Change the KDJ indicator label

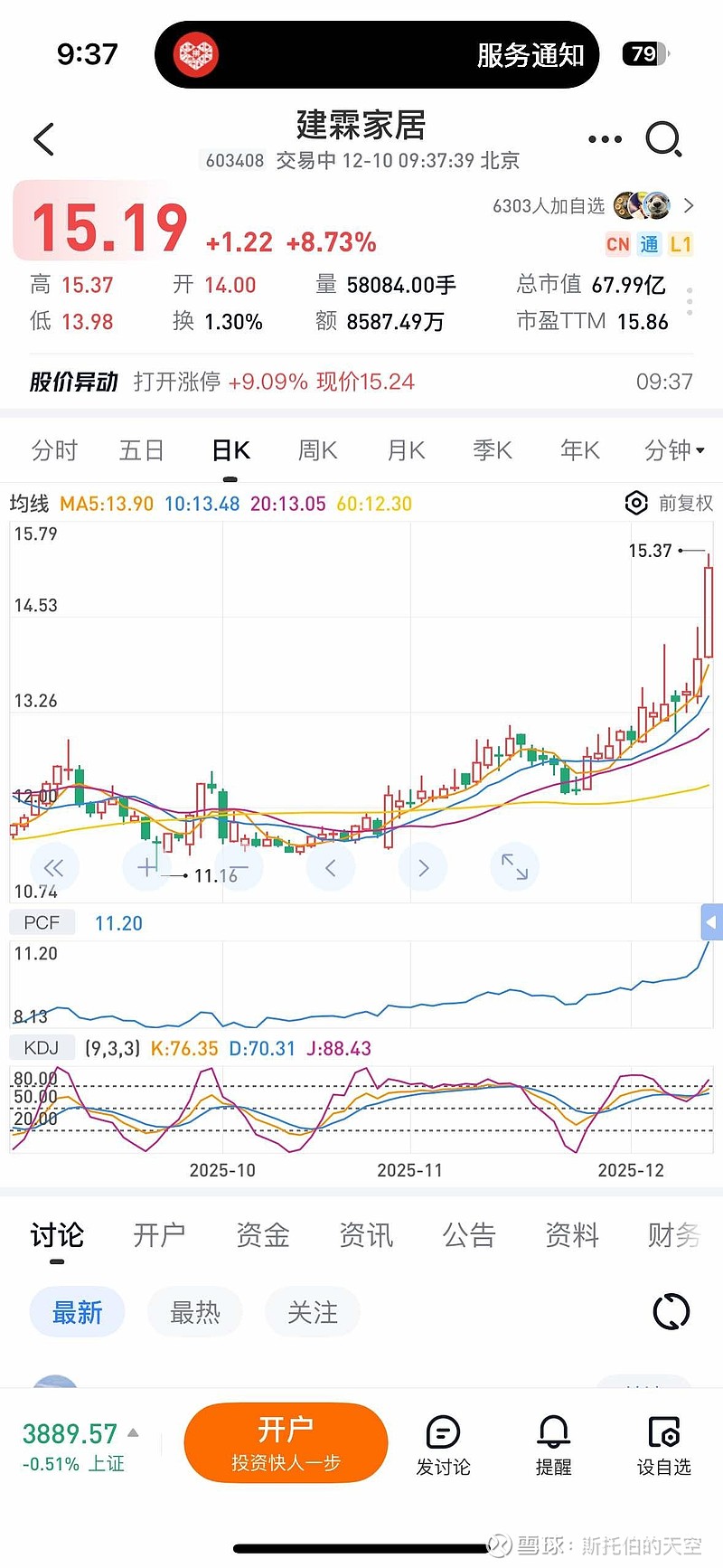coord(42,1048)
